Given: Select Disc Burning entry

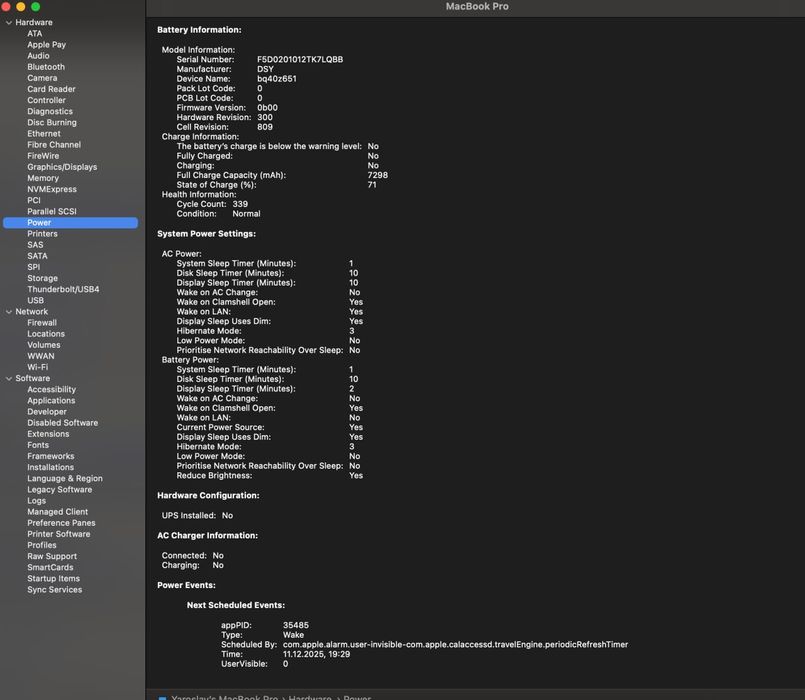Looking at the screenshot, I should [52, 123].
